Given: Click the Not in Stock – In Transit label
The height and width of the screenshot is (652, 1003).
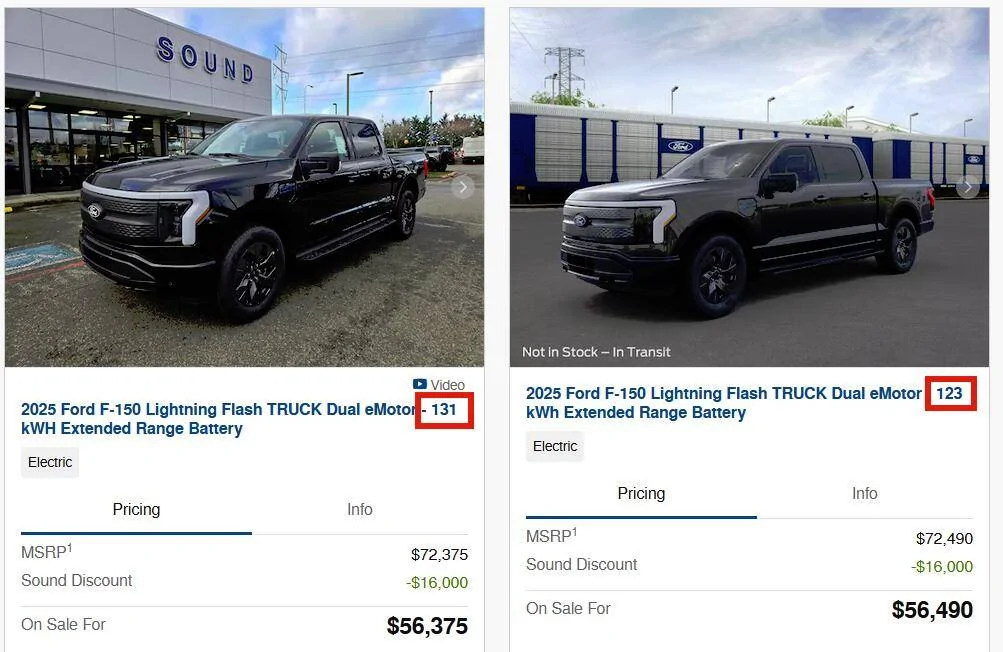Looking at the screenshot, I should [596, 352].
